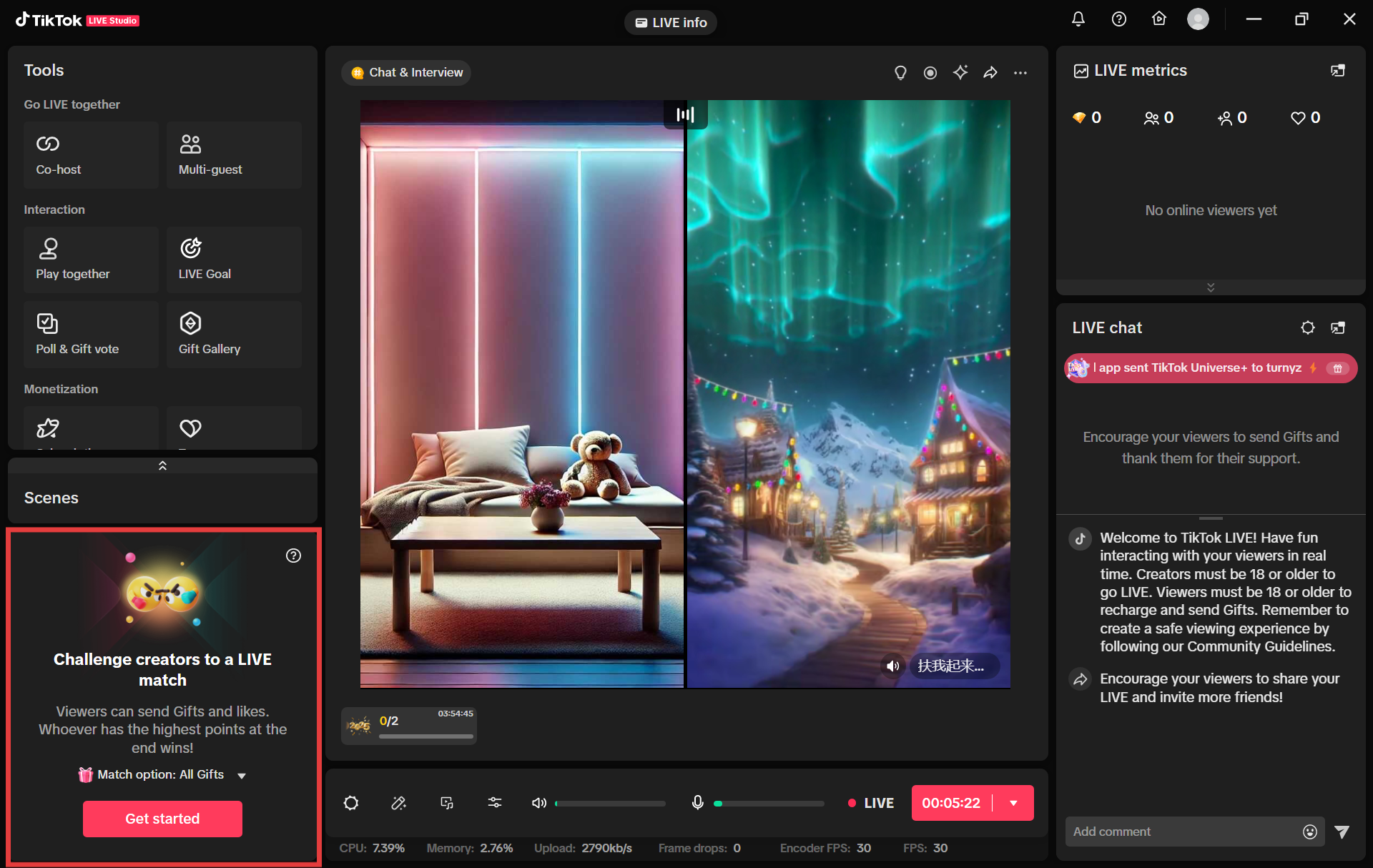This screenshot has width=1373, height=868.
Task: Open the Multi-guest feature
Action: 234,154
